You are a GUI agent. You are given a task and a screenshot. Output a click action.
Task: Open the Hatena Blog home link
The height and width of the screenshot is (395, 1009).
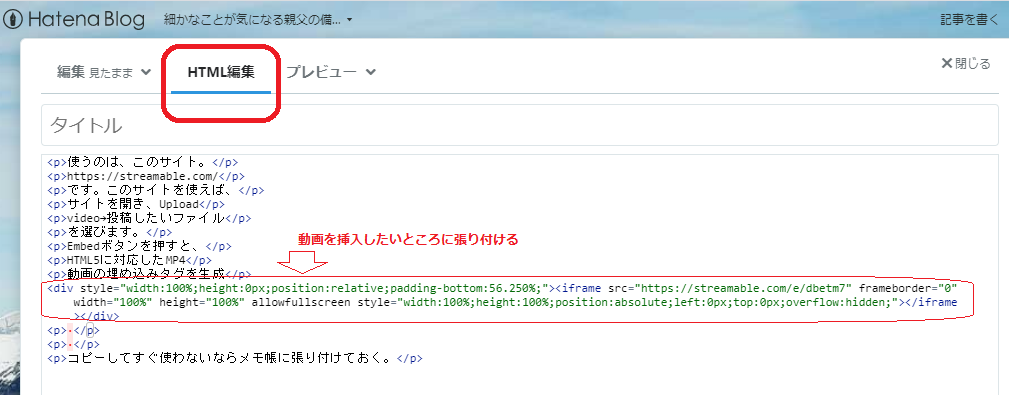[x=74, y=19]
